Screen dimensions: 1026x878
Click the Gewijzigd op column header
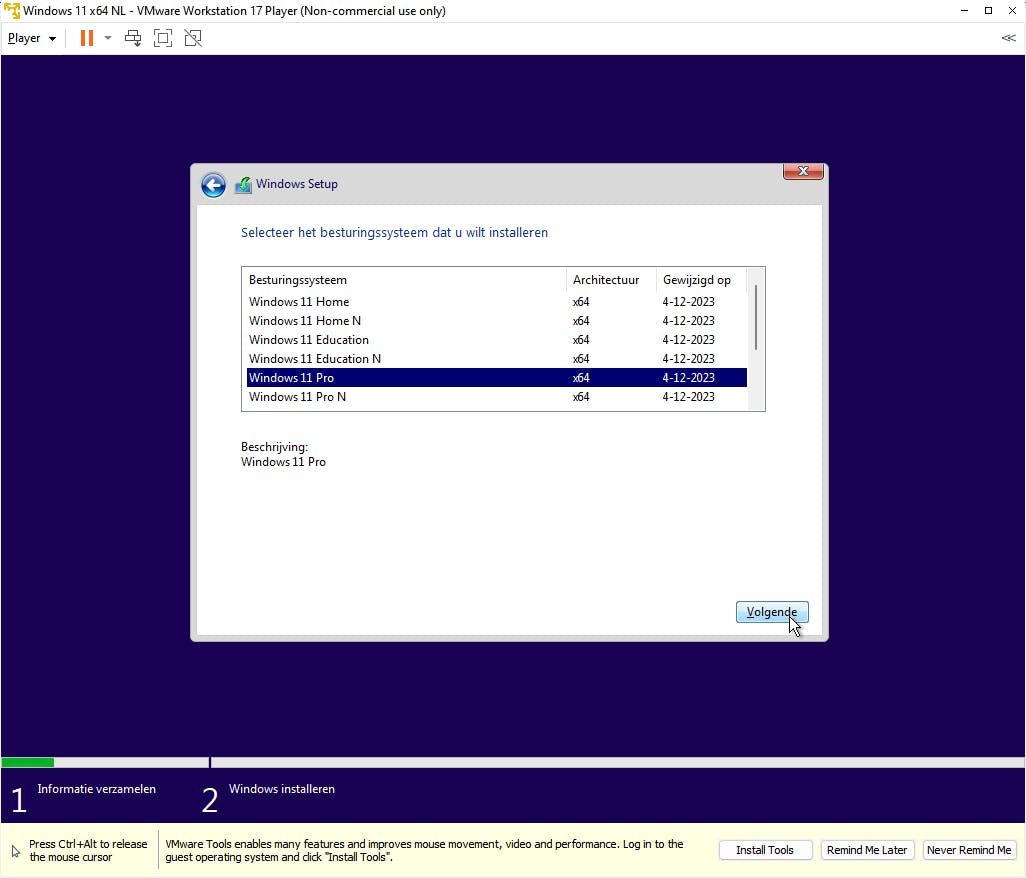[x=701, y=280]
